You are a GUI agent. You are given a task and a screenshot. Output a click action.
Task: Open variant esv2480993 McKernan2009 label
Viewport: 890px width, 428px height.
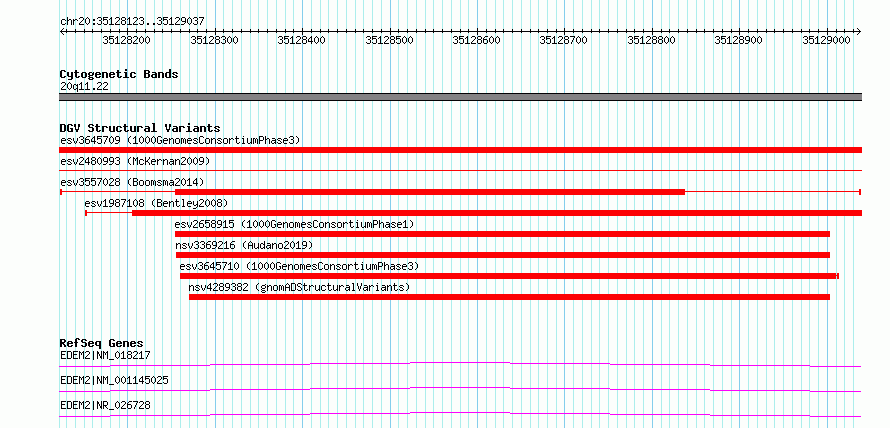(x=135, y=162)
